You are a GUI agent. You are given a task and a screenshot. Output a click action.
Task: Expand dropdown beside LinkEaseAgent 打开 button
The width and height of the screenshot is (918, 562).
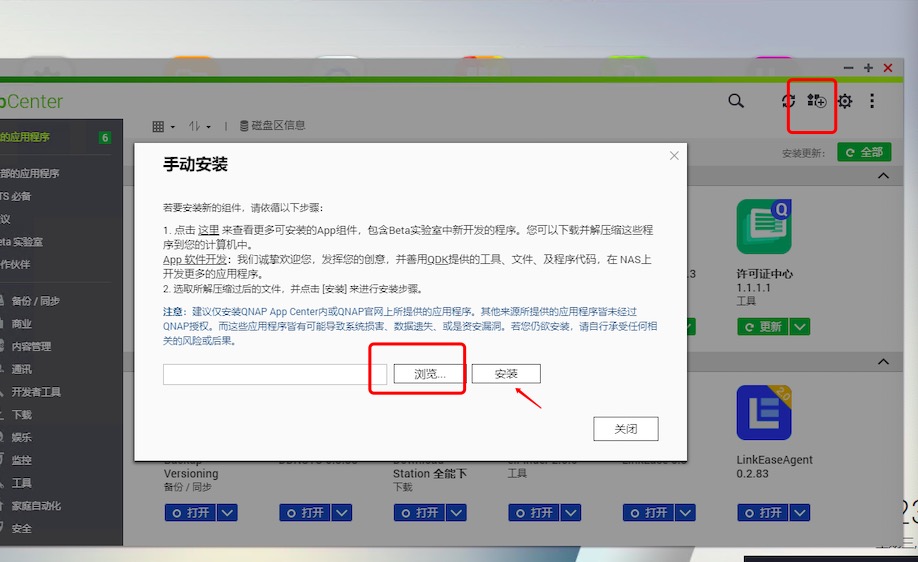[x=799, y=512]
